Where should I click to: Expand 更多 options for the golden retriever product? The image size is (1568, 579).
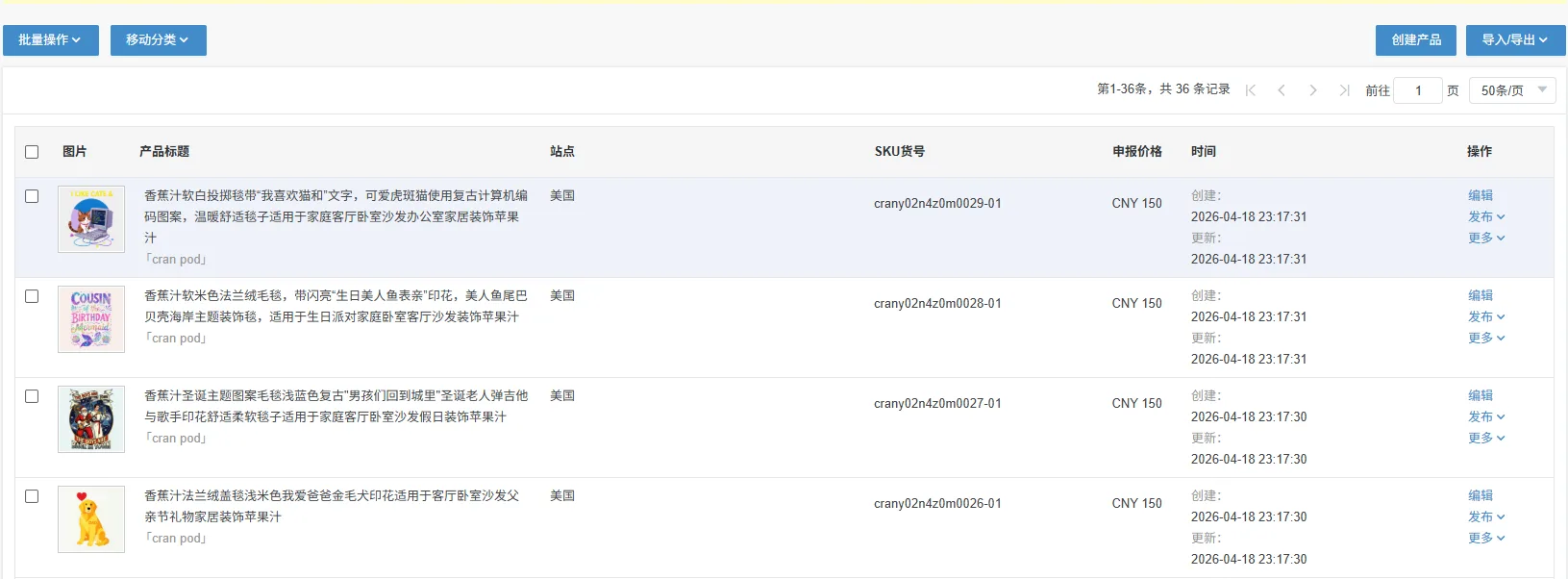(x=1485, y=539)
